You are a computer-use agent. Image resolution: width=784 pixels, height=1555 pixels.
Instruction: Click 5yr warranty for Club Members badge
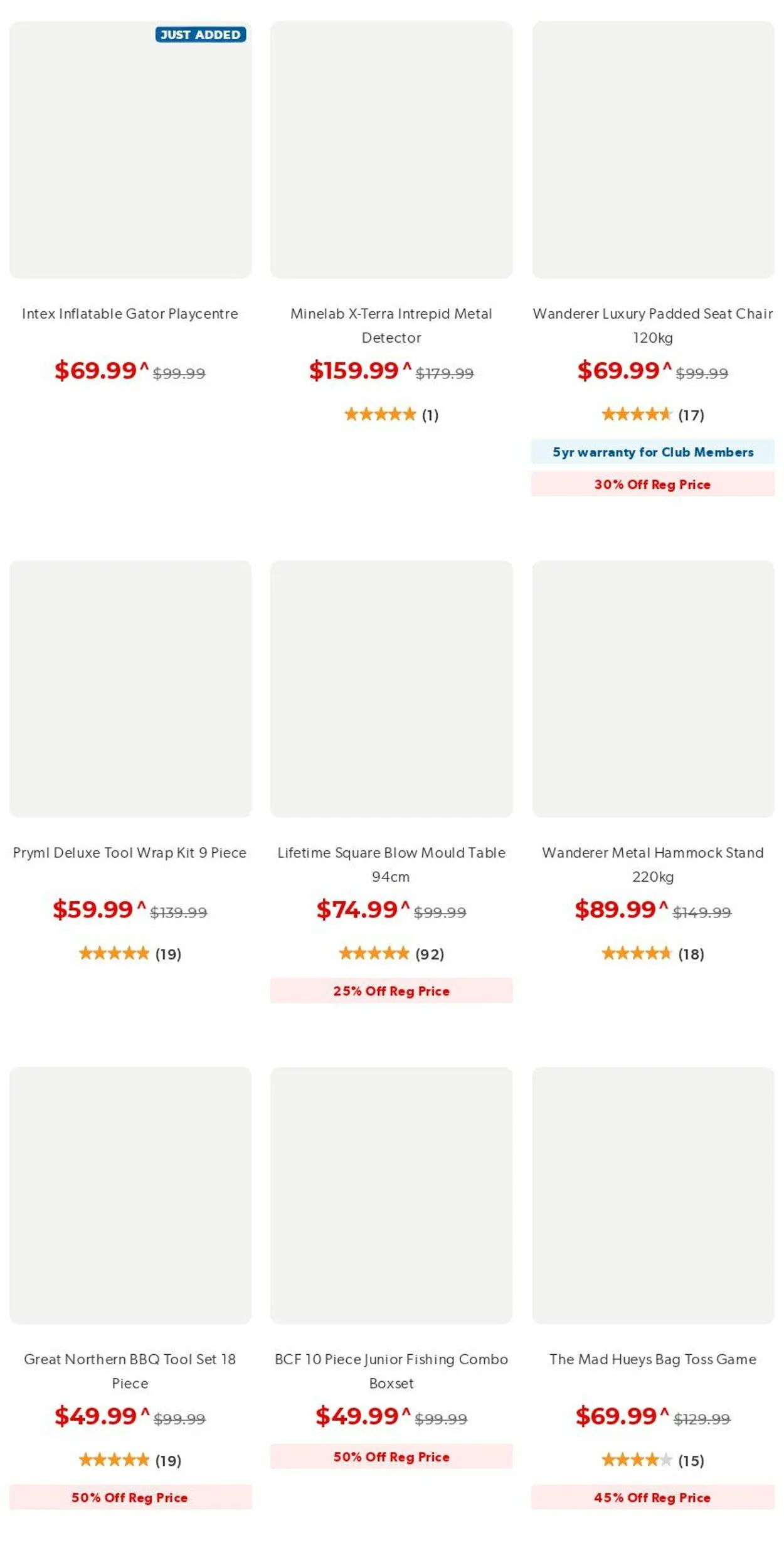[652, 452]
